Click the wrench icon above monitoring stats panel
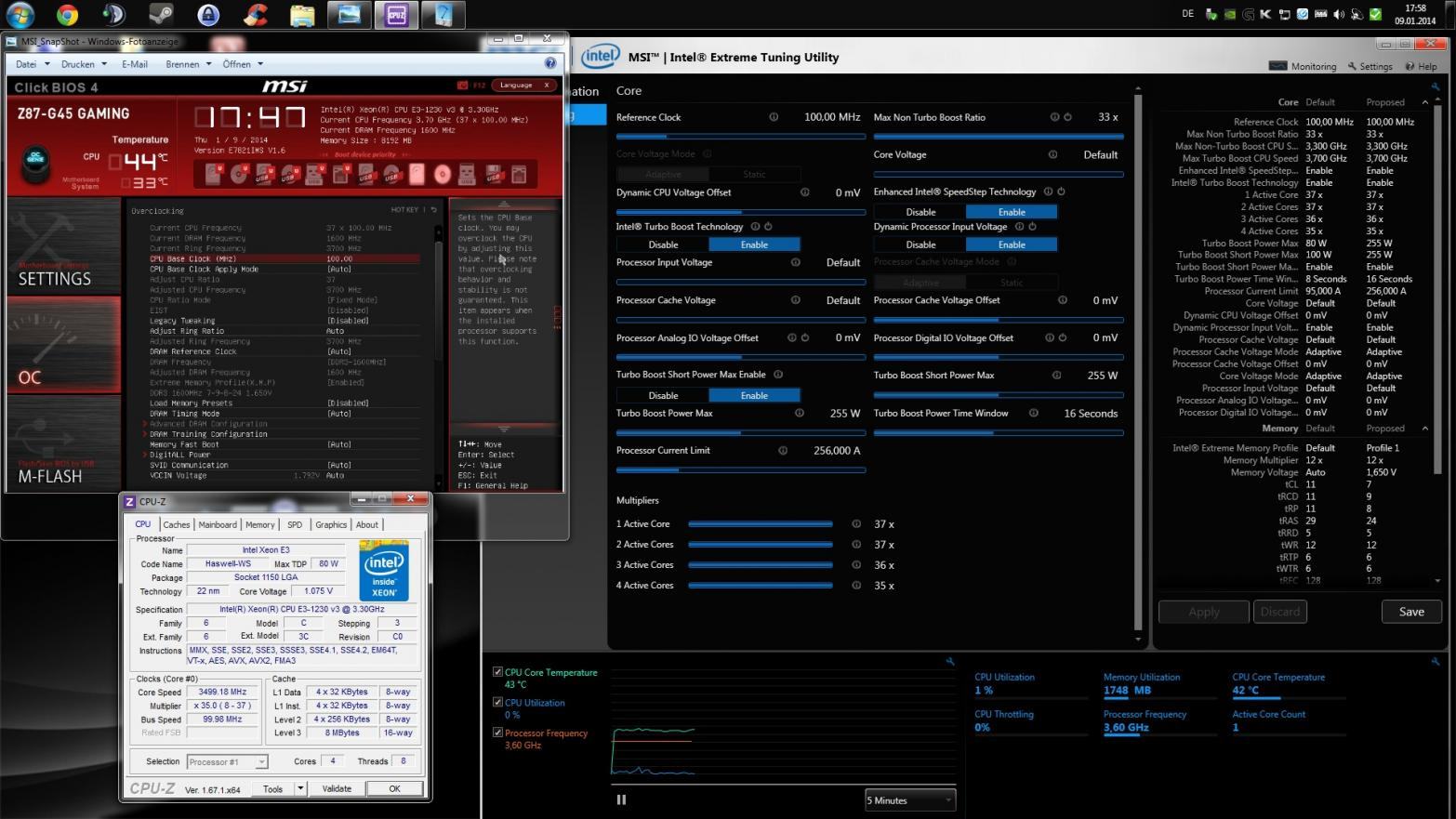Screen dimensions: 1456x819 pyautogui.click(x=1436, y=661)
